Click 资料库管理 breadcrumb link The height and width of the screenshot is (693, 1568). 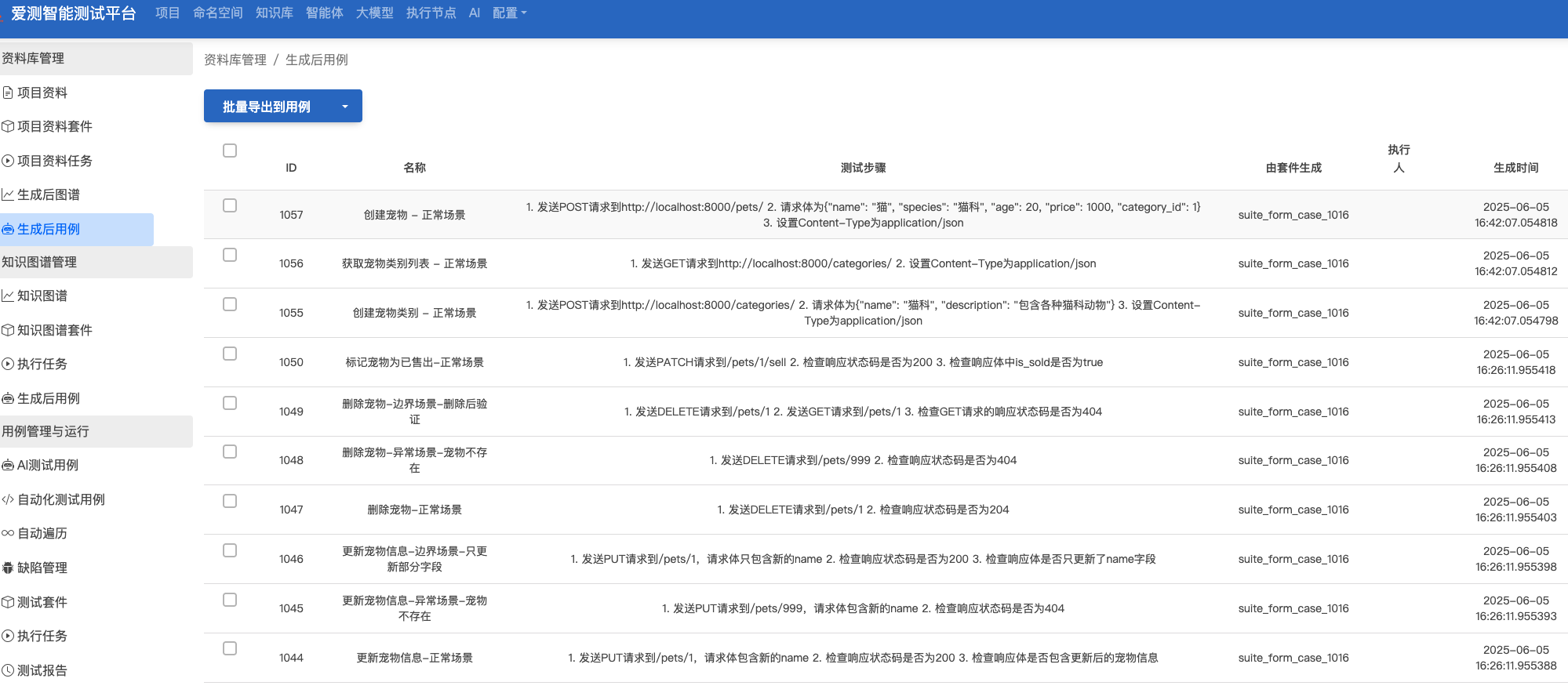click(235, 60)
